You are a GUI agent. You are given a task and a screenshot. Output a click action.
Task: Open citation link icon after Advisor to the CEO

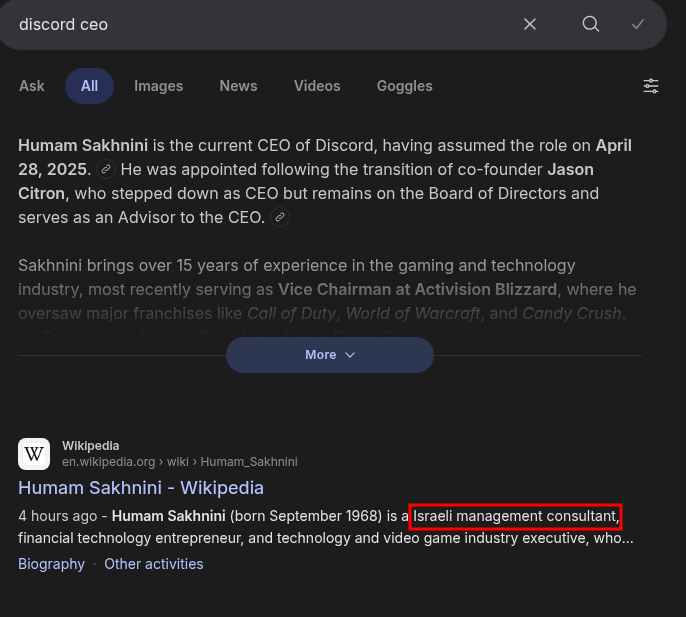tap(280, 217)
